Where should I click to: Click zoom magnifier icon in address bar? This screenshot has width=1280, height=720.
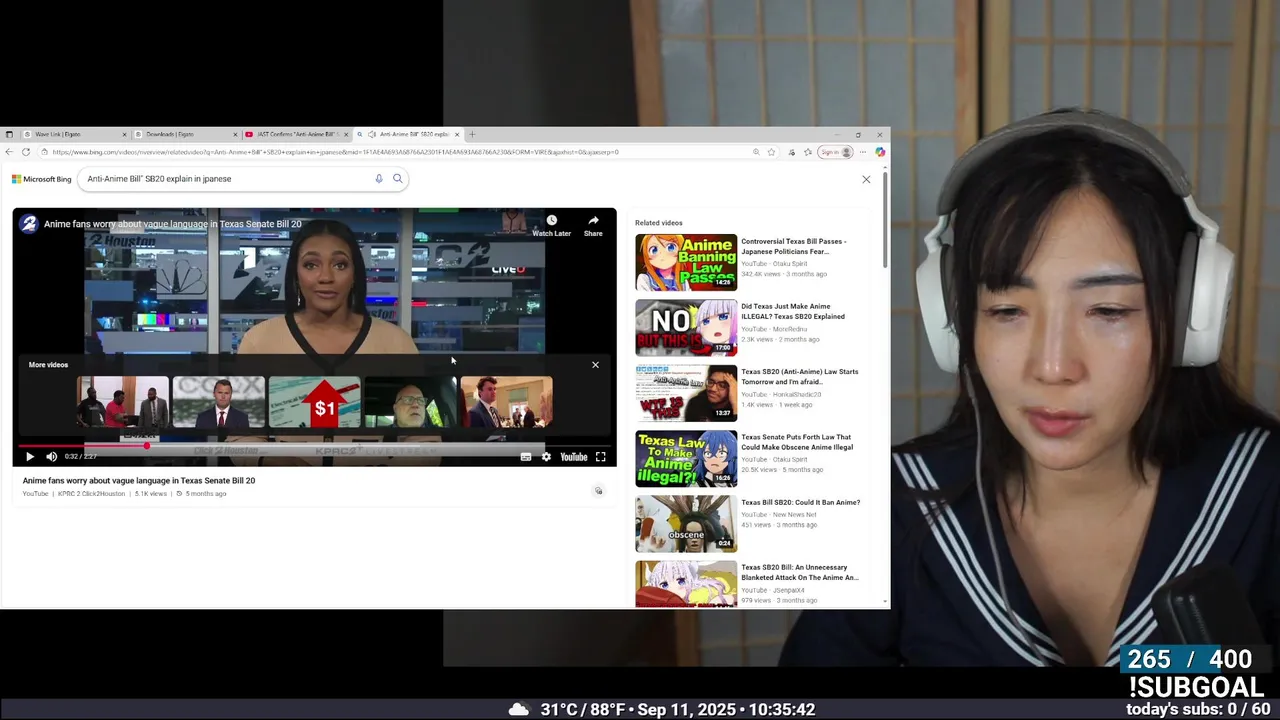tap(756, 152)
